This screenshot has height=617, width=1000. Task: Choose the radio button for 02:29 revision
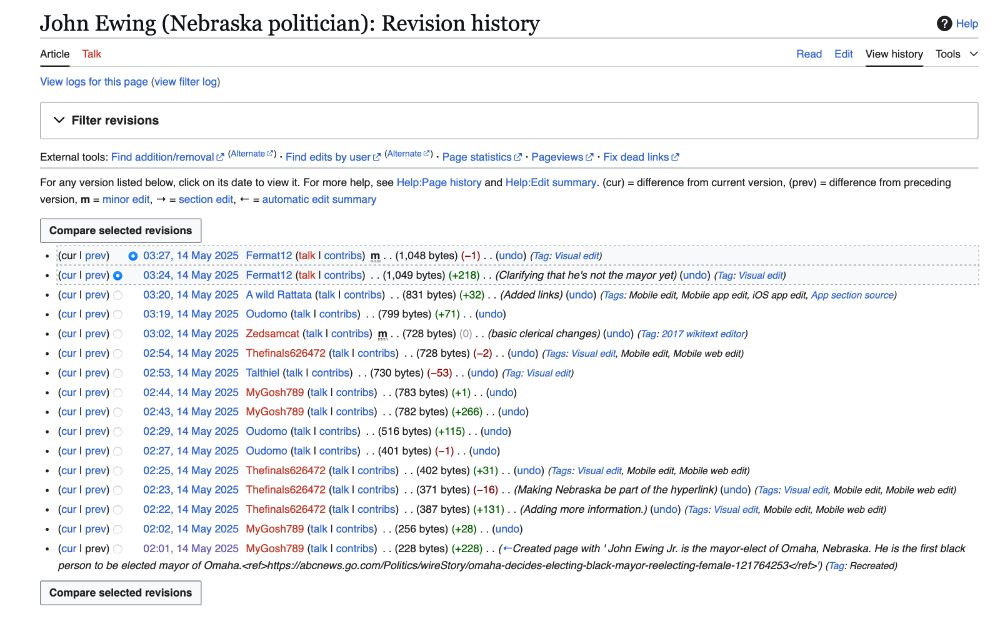(118, 432)
